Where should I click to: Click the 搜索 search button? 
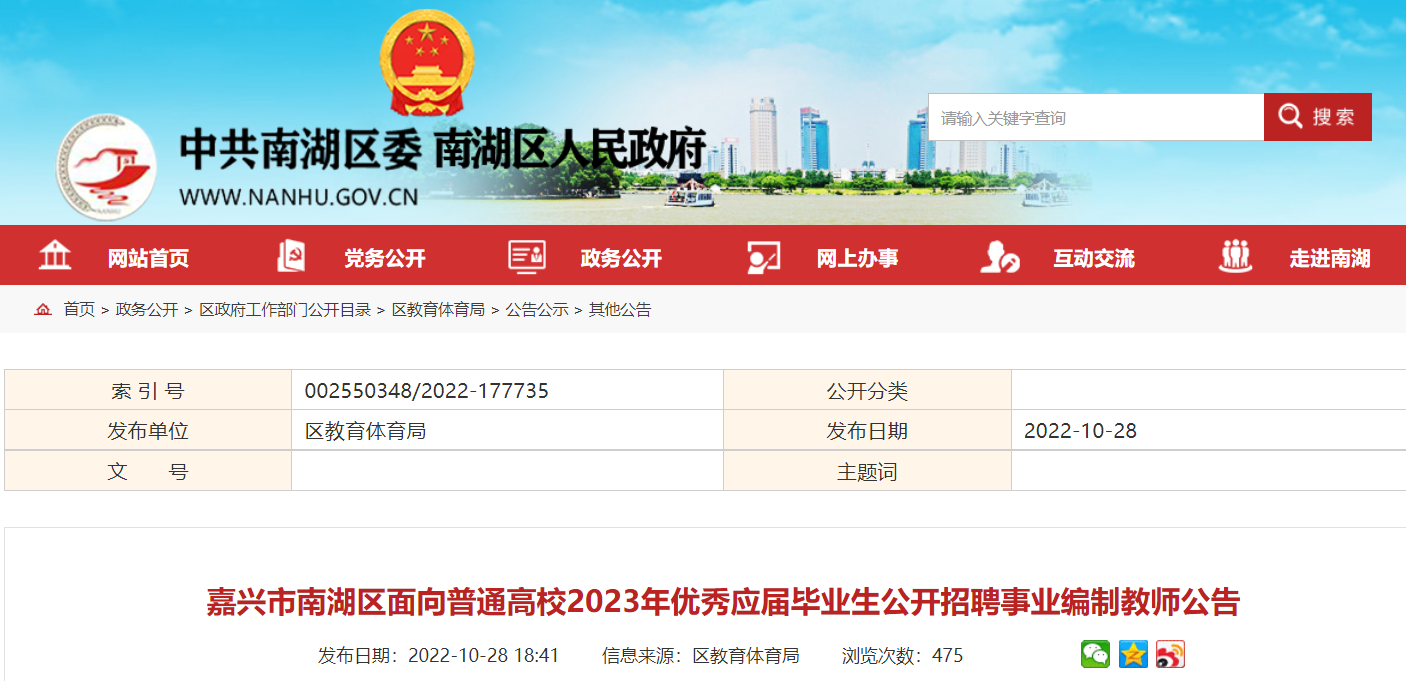pyautogui.click(x=1318, y=117)
